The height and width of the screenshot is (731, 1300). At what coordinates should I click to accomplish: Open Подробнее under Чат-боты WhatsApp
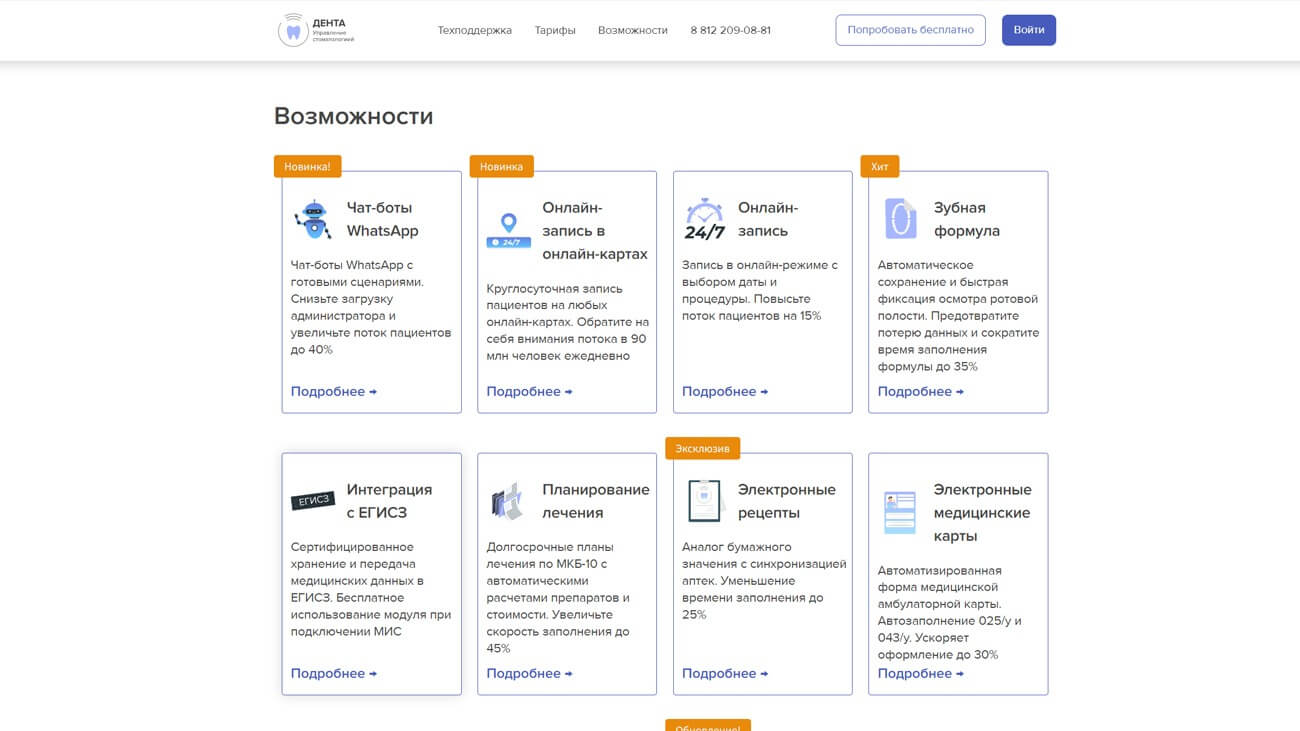(x=333, y=392)
